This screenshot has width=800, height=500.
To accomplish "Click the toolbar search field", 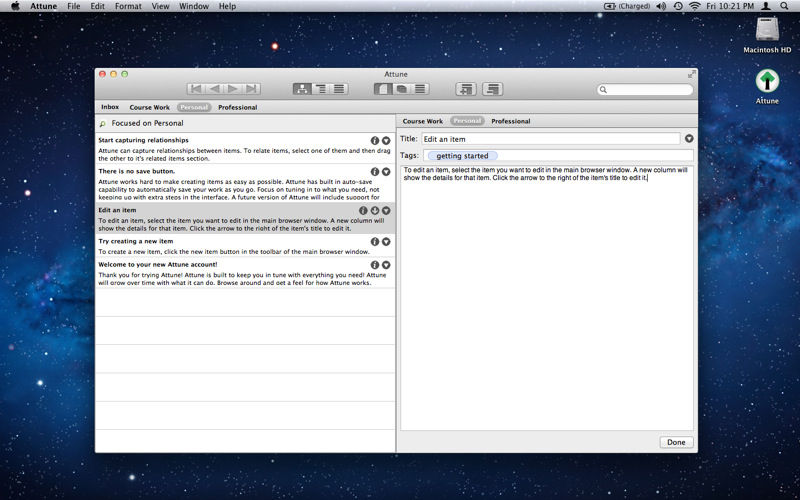I will [x=645, y=89].
